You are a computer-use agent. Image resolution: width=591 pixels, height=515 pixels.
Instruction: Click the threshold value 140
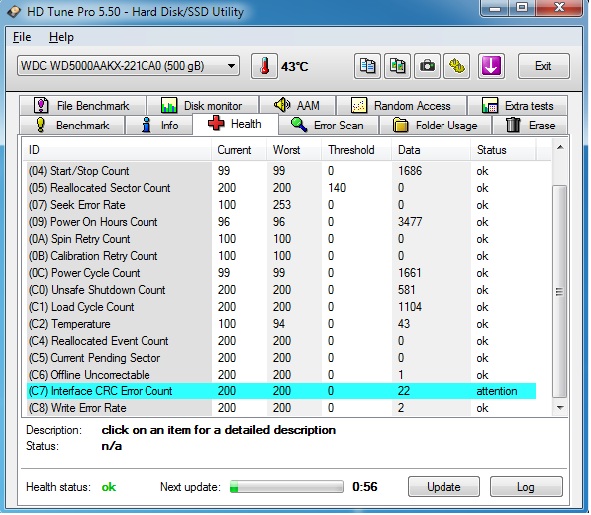pos(337,188)
